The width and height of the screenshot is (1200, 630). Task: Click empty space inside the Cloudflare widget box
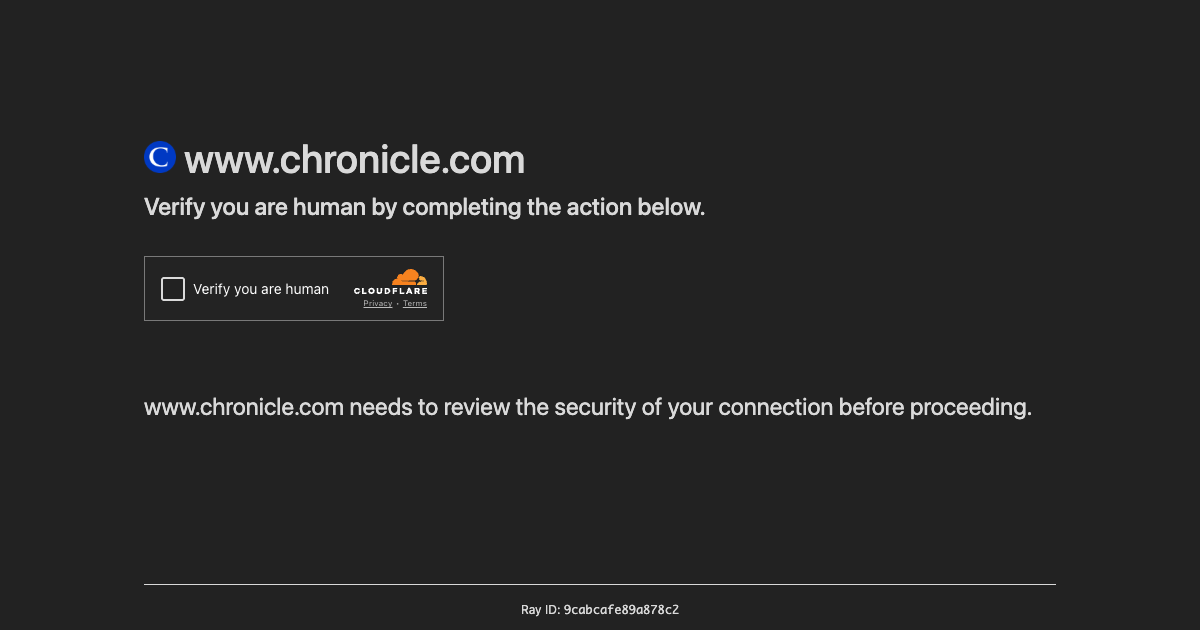point(340,270)
